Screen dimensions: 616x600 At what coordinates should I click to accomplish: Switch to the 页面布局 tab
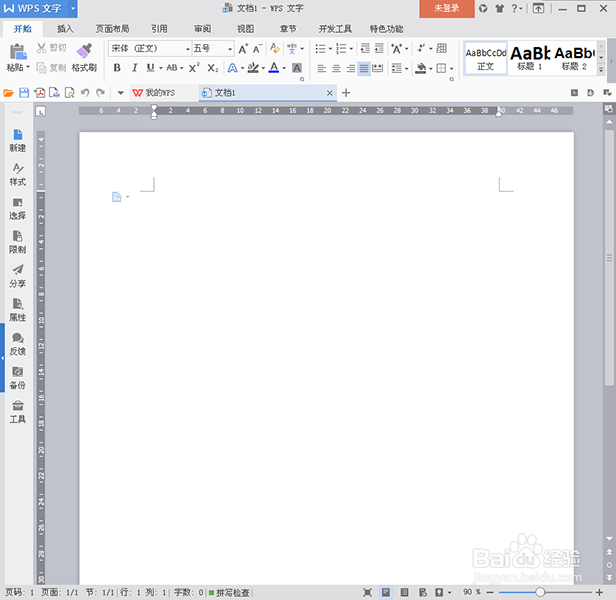[112, 29]
